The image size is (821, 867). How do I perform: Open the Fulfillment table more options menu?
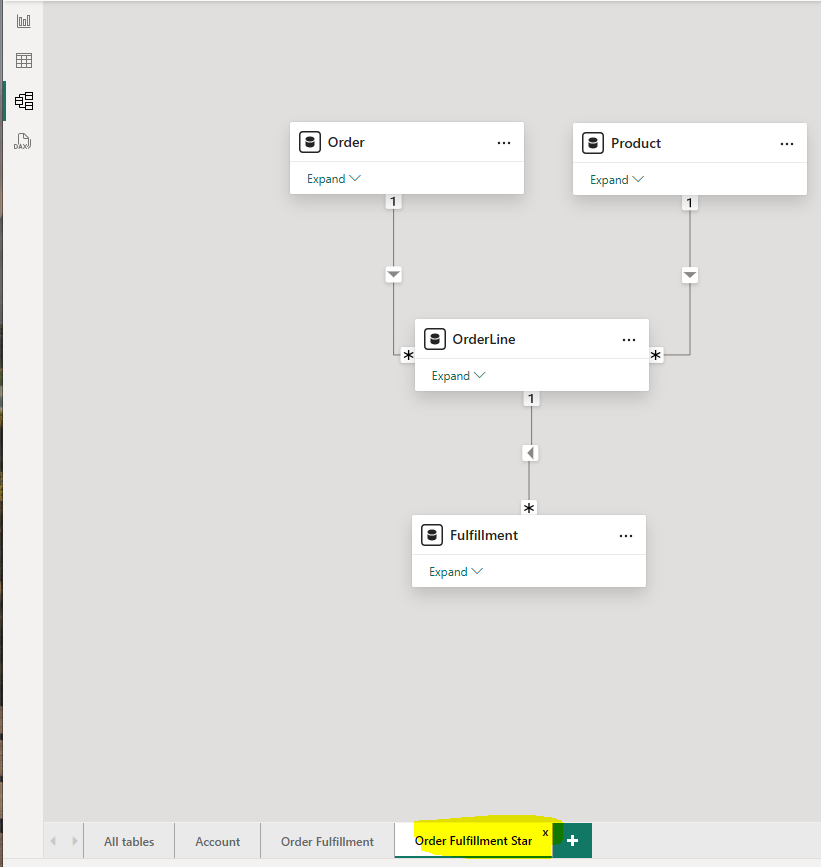pyautogui.click(x=626, y=536)
